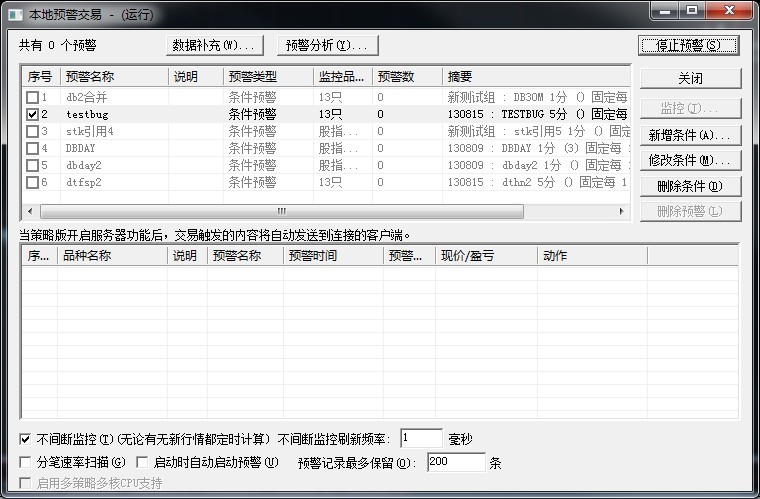The height and width of the screenshot is (499, 760).
Task: Click the 修改条件 button
Action: [x=690, y=160]
